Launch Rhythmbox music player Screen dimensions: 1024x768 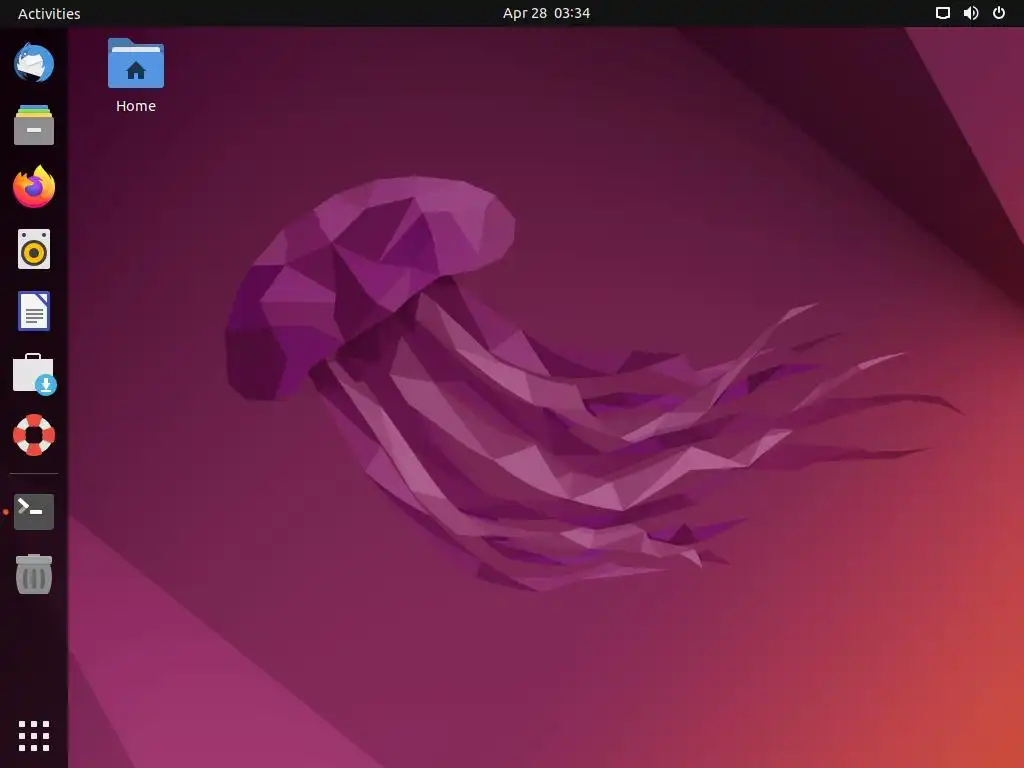point(34,249)
